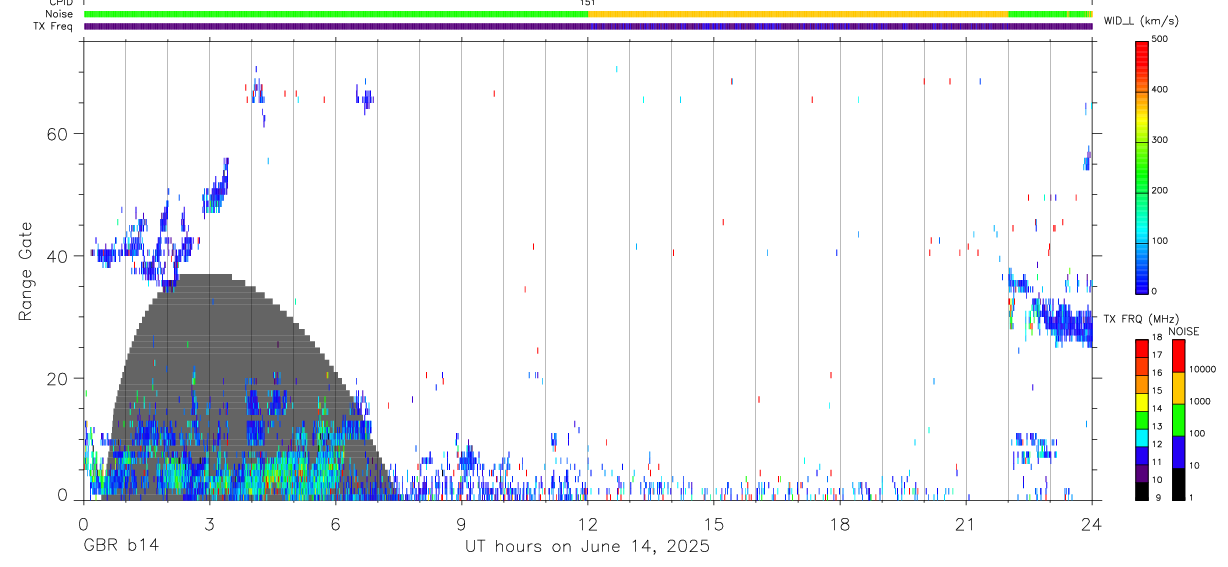This screenshot has width=1228, height=567.
Task: Click the 'NOISE' legend title
Action: [1183, 331]
